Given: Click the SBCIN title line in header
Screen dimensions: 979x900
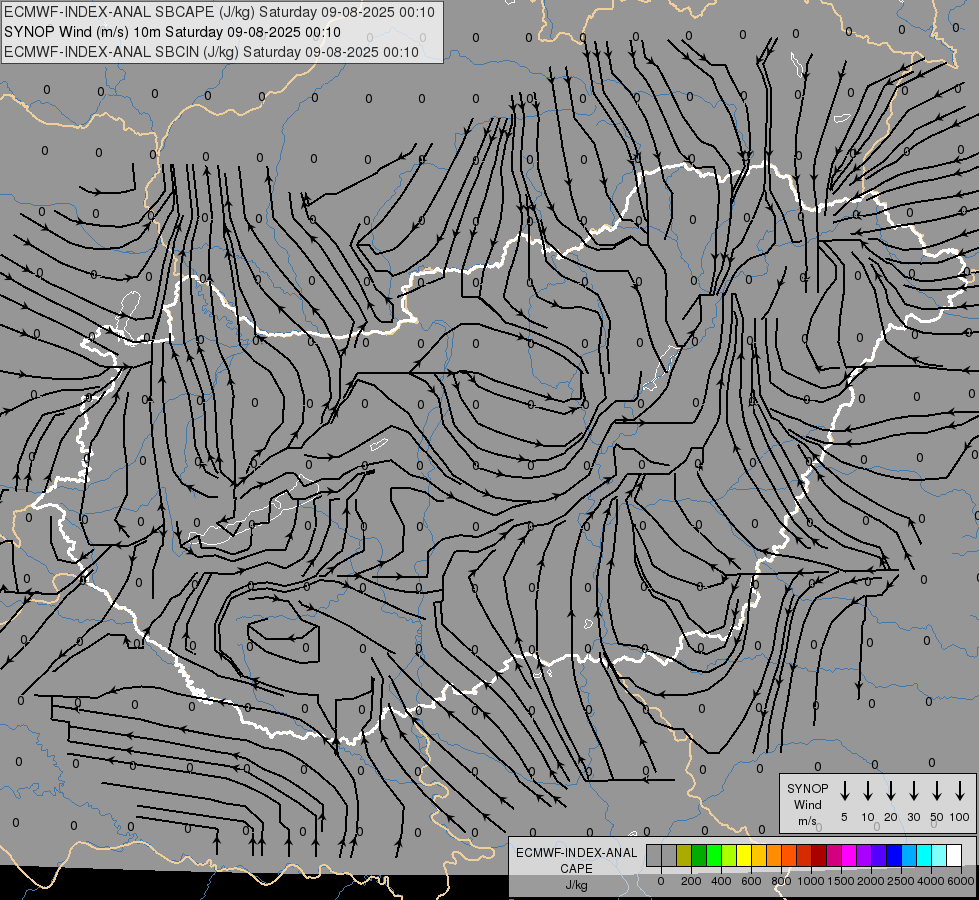Looking at the screenshot, I should click(211, 52).
